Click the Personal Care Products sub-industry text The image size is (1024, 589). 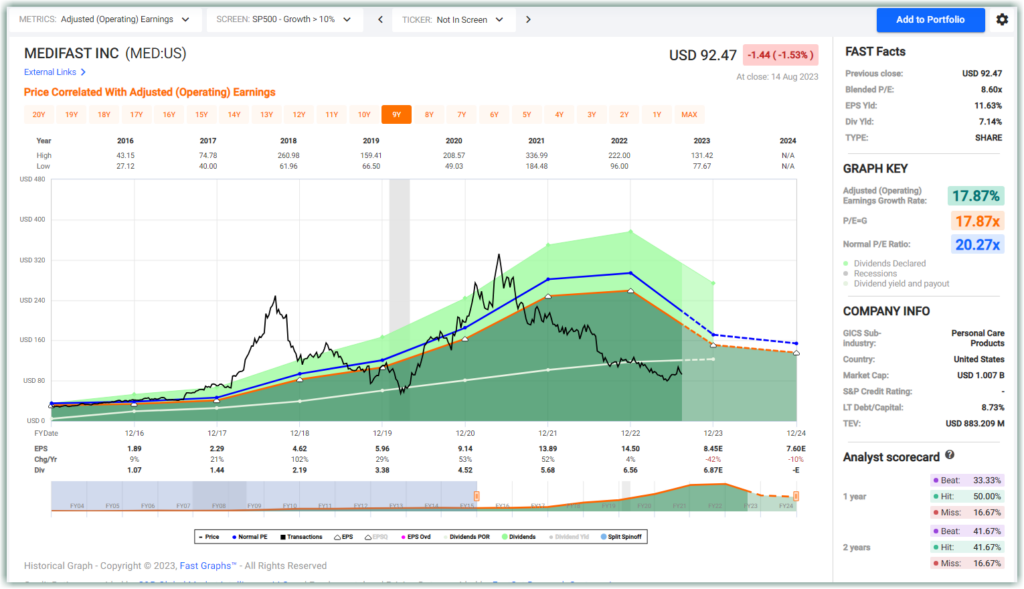[x=978, y=338]
